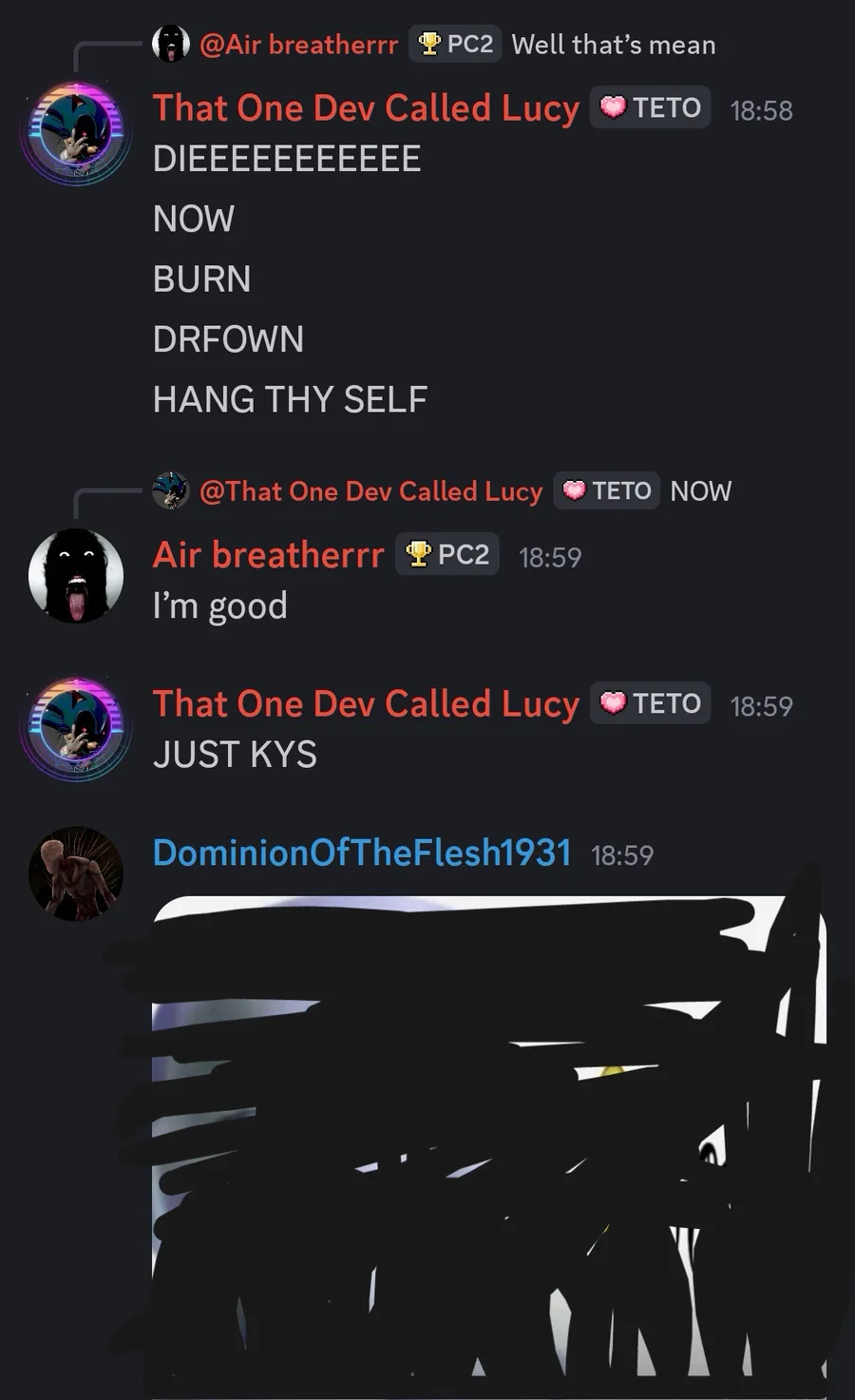Jump to replied message 'Well that's mean'

click(x=614, y=45)
